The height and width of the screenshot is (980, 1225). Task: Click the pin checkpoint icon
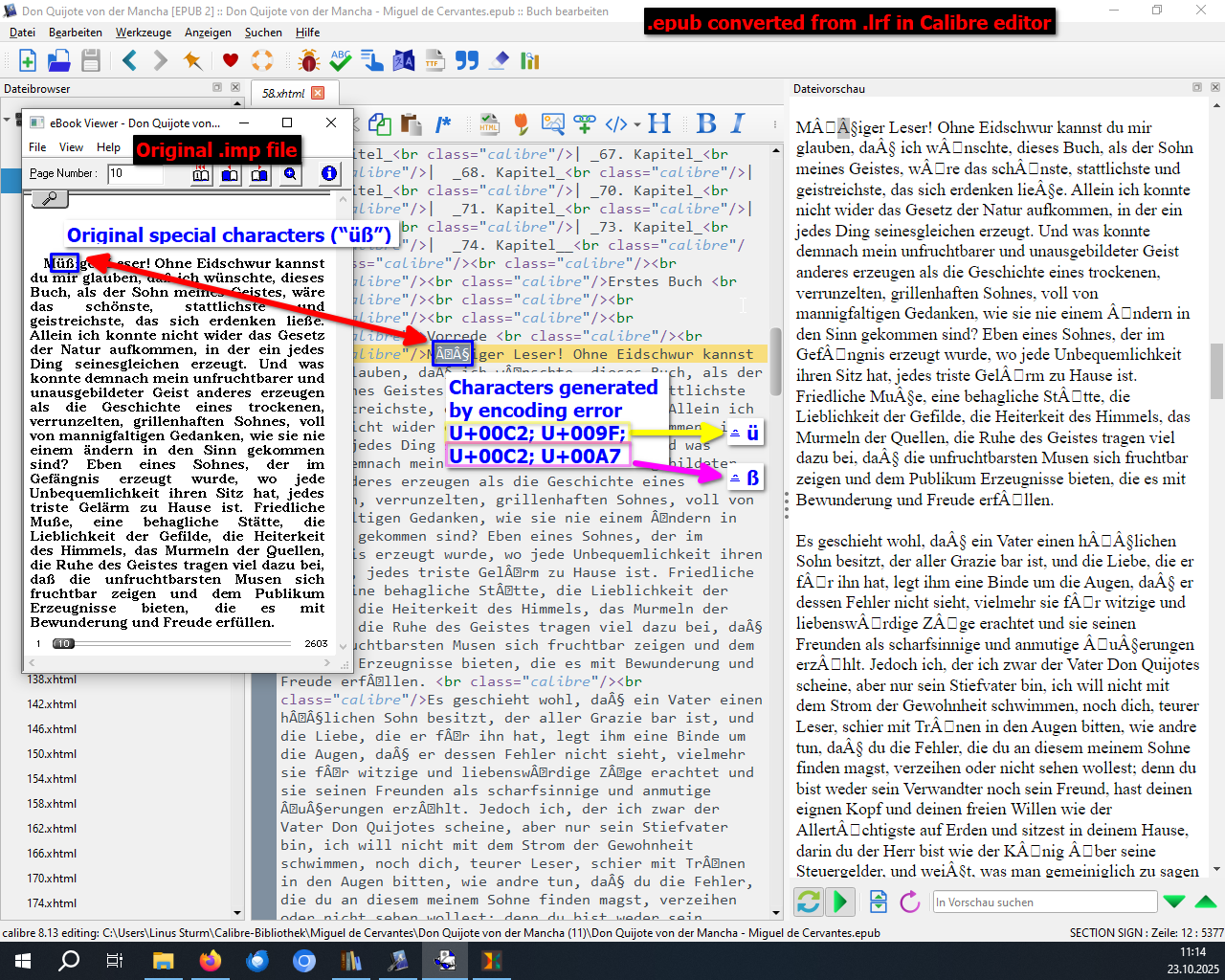(x=193, y=61)
